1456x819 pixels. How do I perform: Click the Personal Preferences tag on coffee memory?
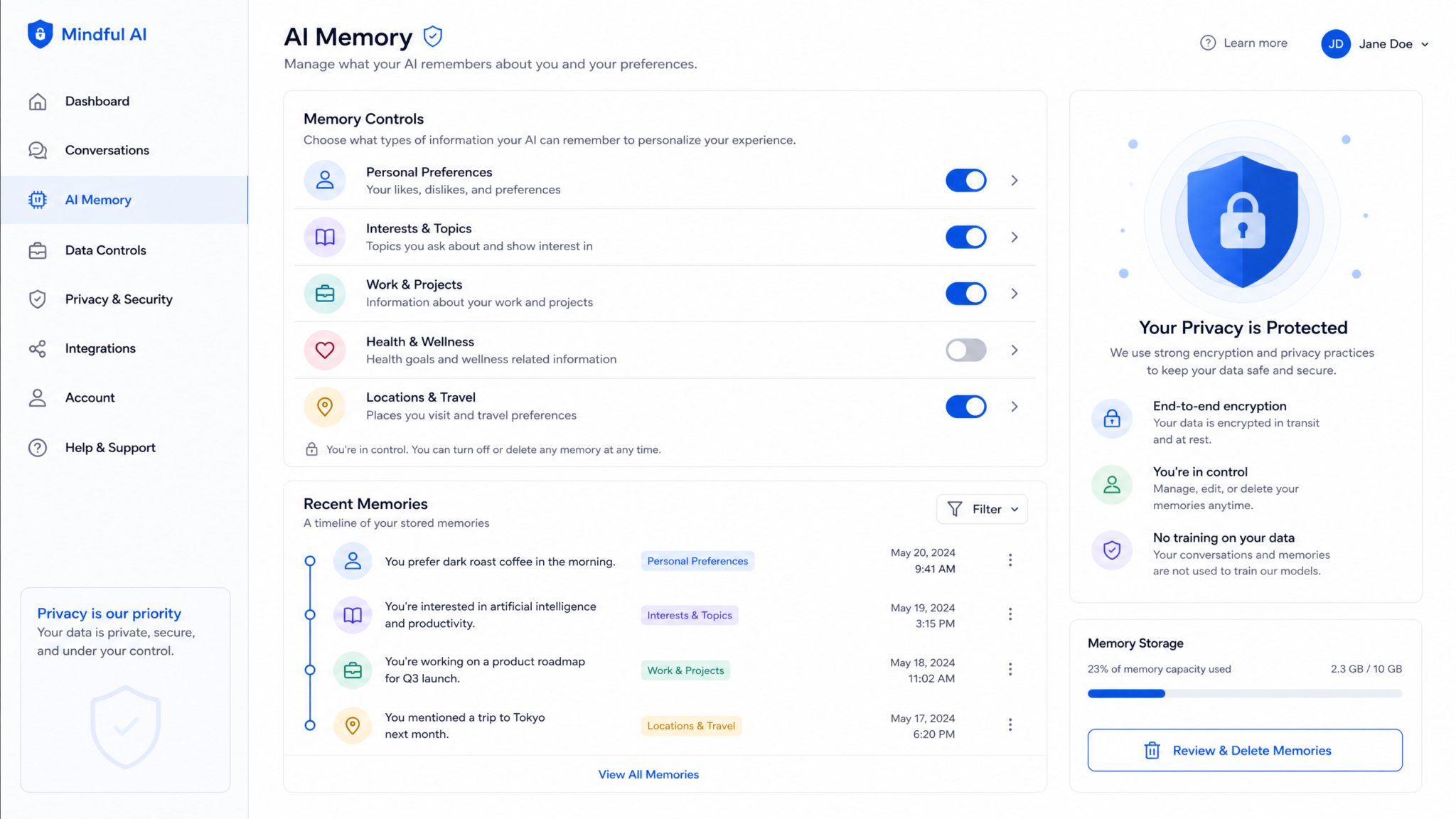point(697,561)
